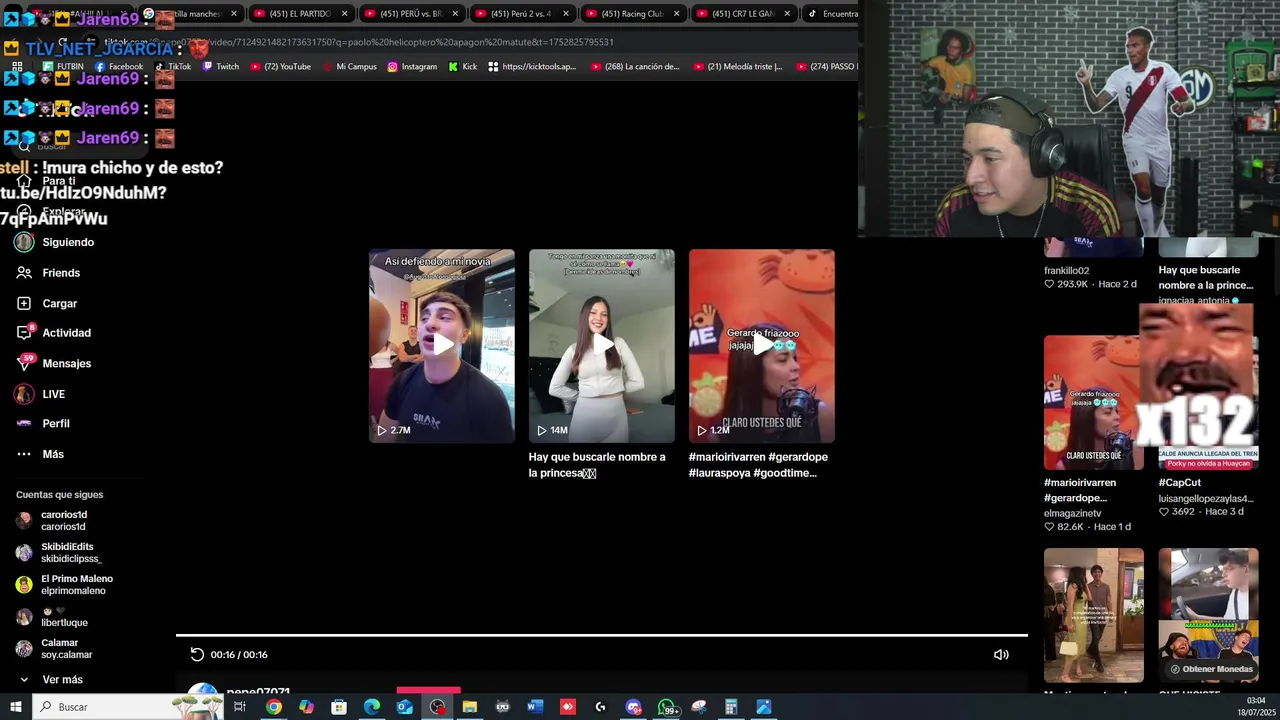Open Instagram bookmark
Image resolution: width=1280 pixels, height=720 pixels.
point(412,67)
